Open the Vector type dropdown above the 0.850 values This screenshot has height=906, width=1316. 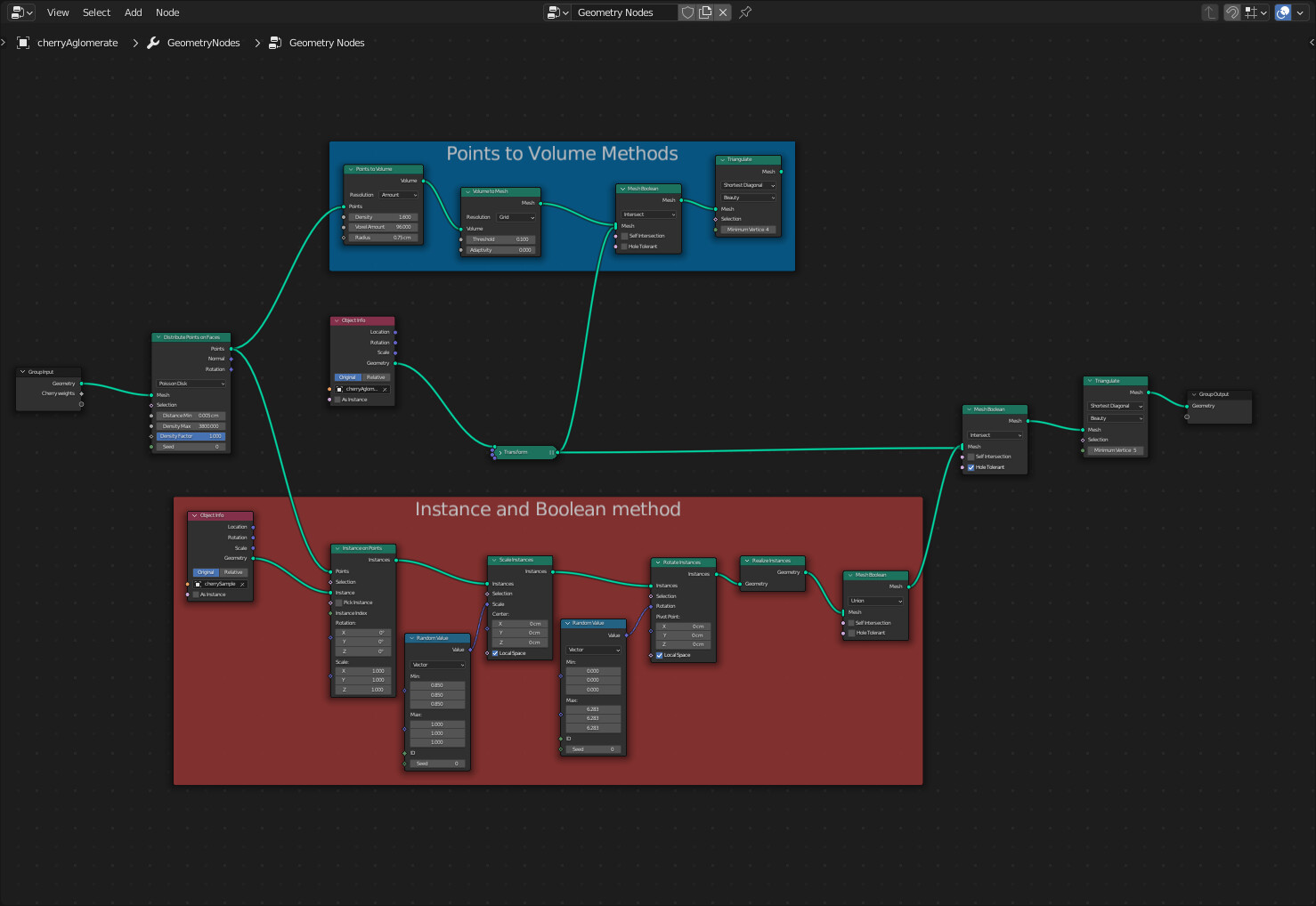pyautogui.click(x=437, y=665)
